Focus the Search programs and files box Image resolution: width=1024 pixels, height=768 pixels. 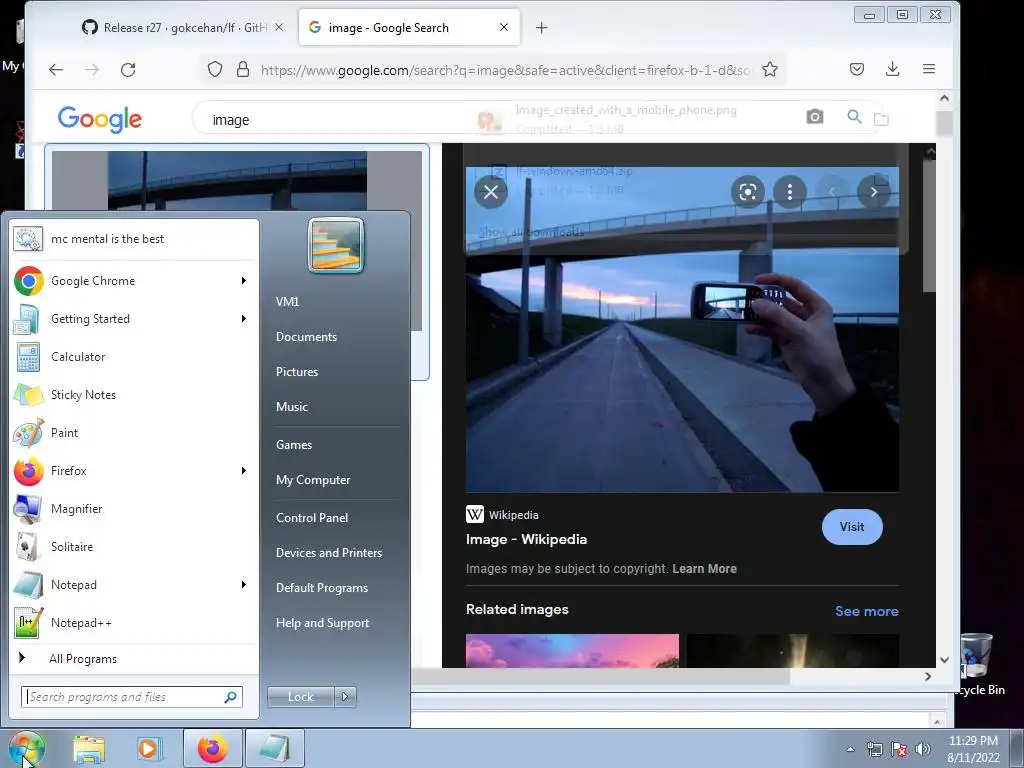click(131, 697)
